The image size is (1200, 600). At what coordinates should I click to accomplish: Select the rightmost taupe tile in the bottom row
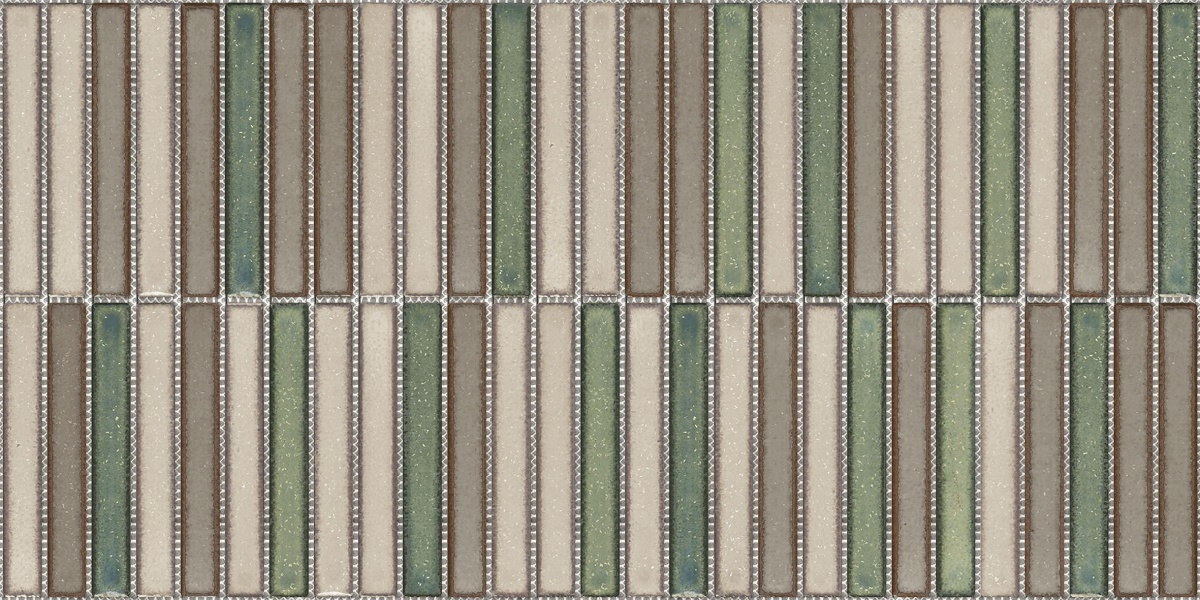pyautogui.click(x=1178, y=448)
